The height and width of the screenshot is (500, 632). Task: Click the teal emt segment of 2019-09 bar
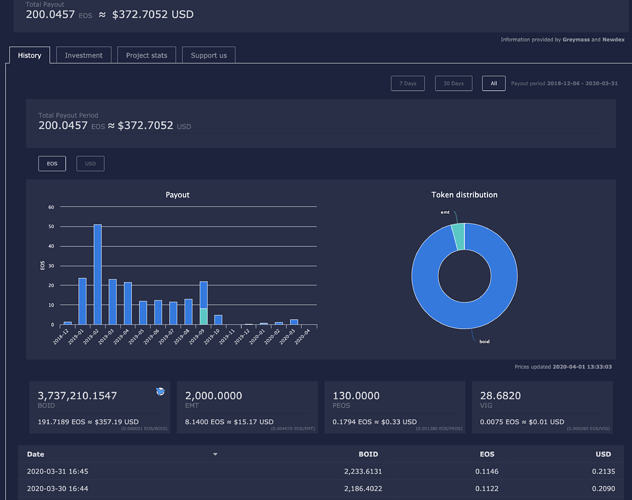(x=204, y=316)
